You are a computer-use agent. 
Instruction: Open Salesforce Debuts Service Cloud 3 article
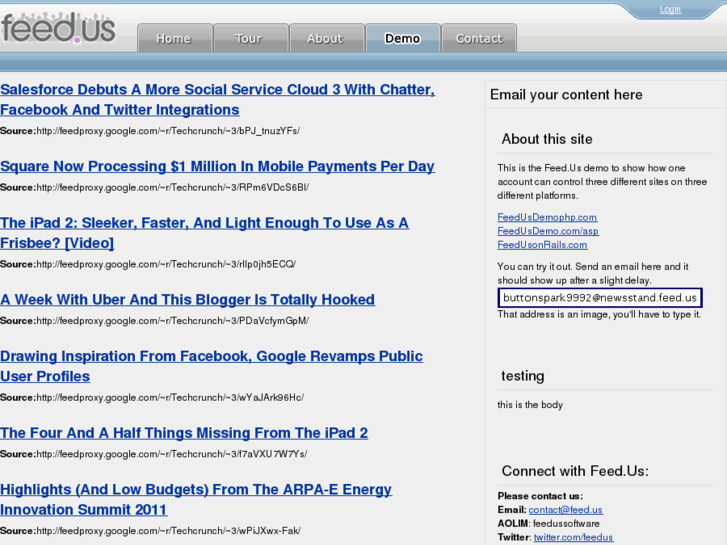(x=217, y=99)
